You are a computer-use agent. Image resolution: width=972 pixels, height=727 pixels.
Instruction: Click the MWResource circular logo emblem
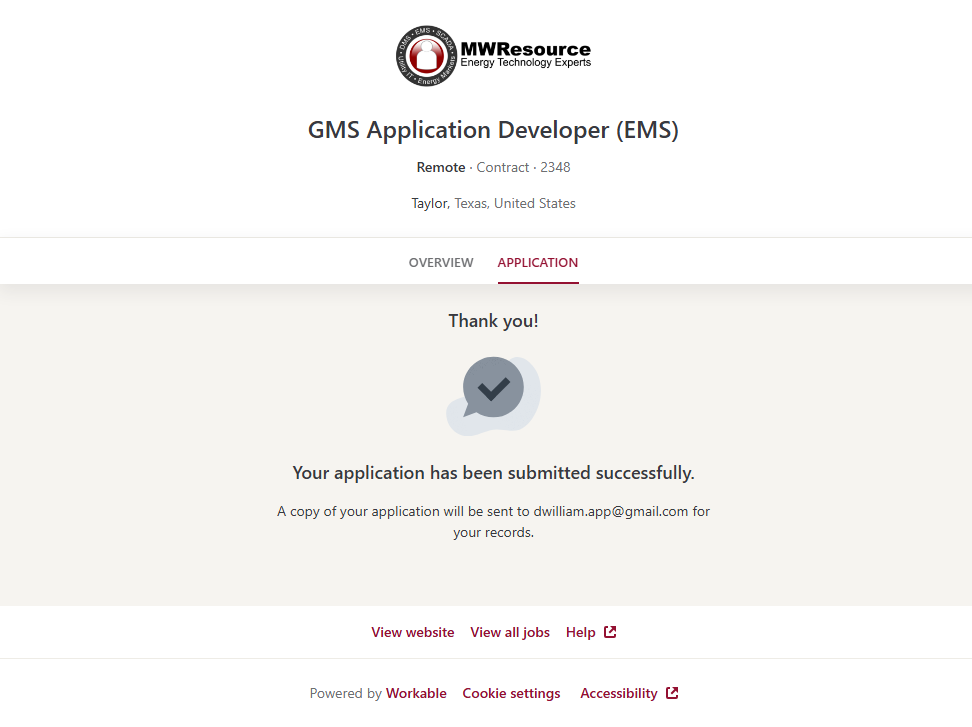tap(428, 56)
